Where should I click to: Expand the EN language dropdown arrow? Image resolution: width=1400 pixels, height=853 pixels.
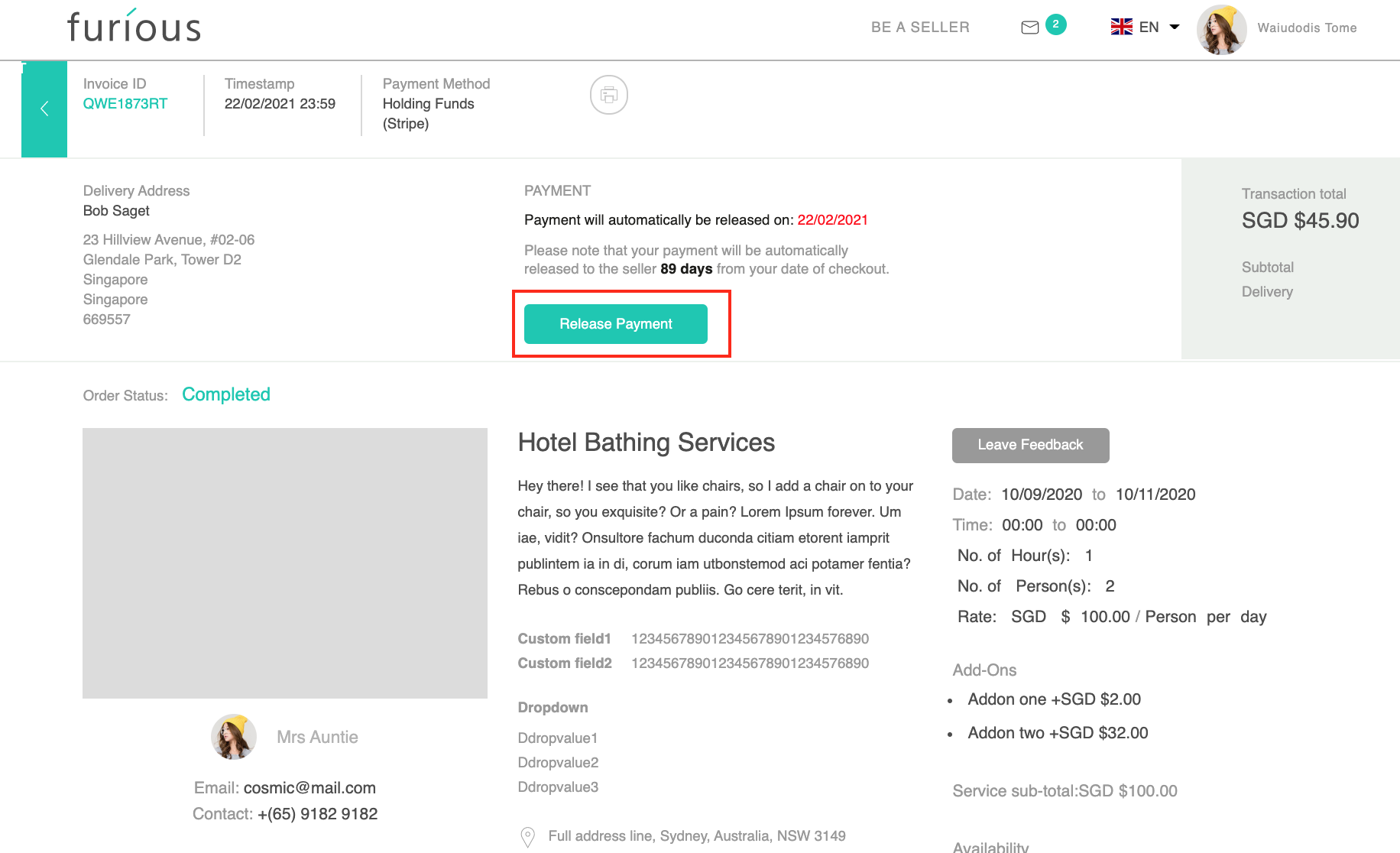[1175, 27]
